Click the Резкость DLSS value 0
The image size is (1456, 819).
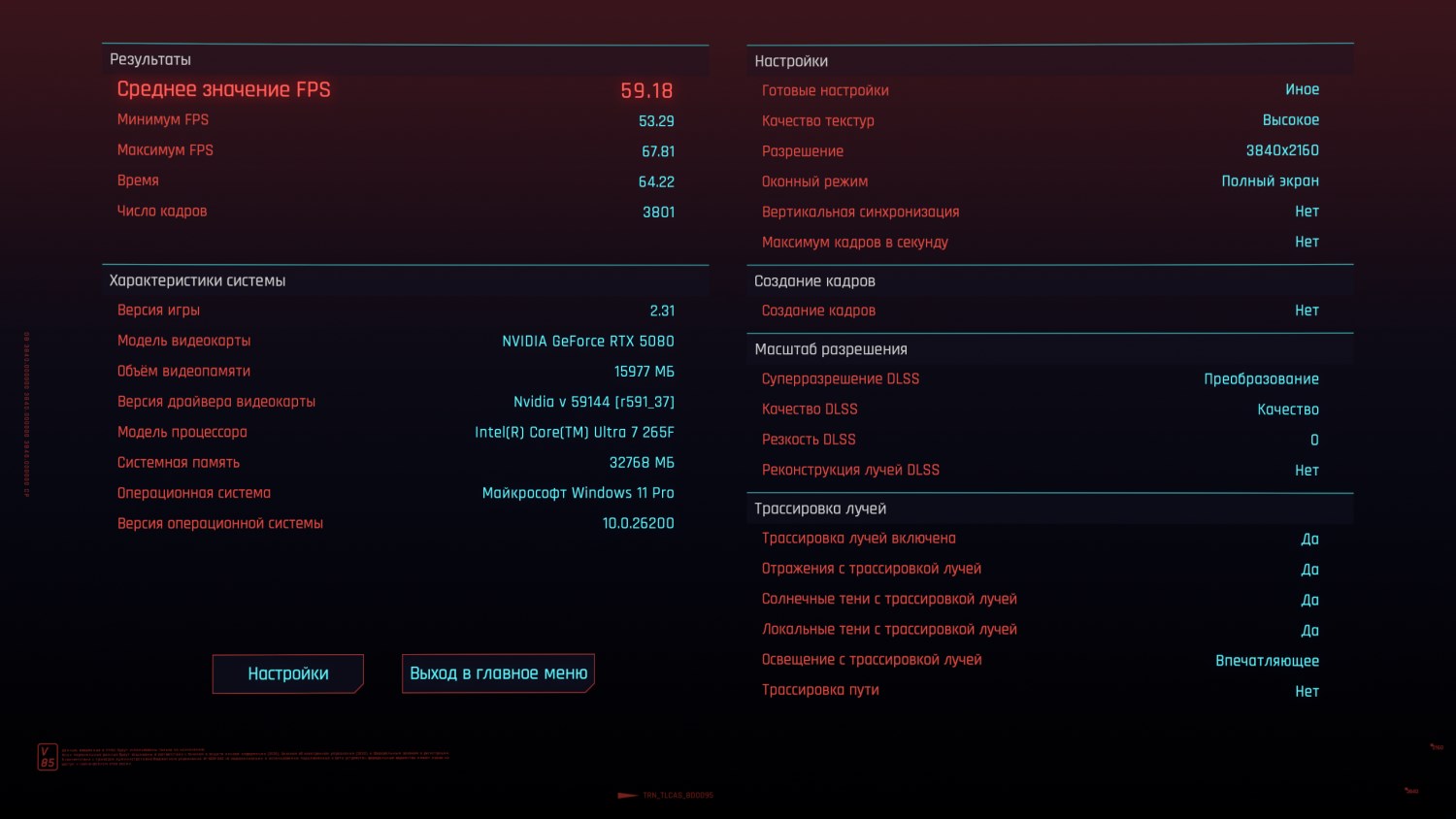[1314, 440]
